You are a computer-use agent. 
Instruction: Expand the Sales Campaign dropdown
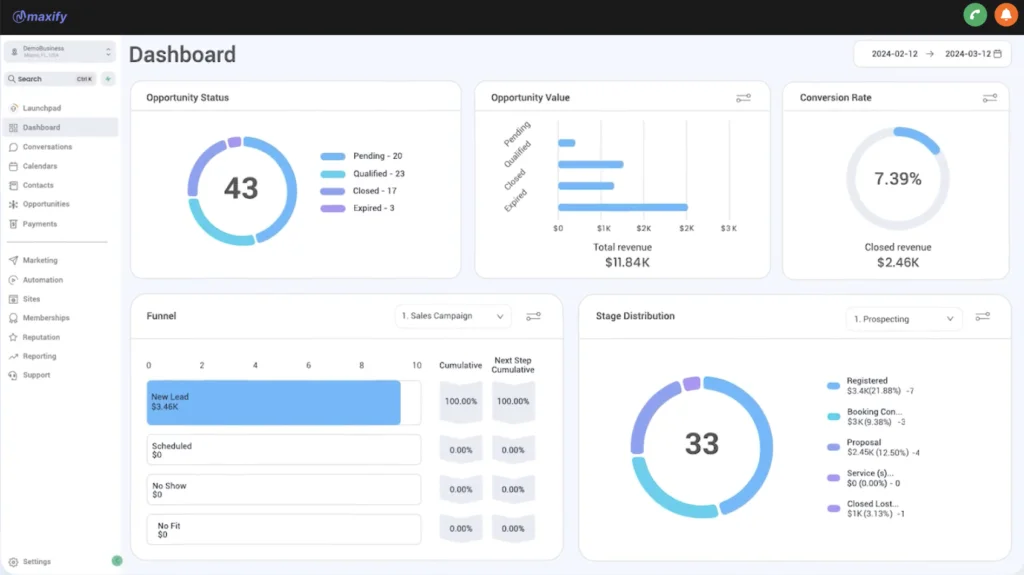[x=453, y=316]
